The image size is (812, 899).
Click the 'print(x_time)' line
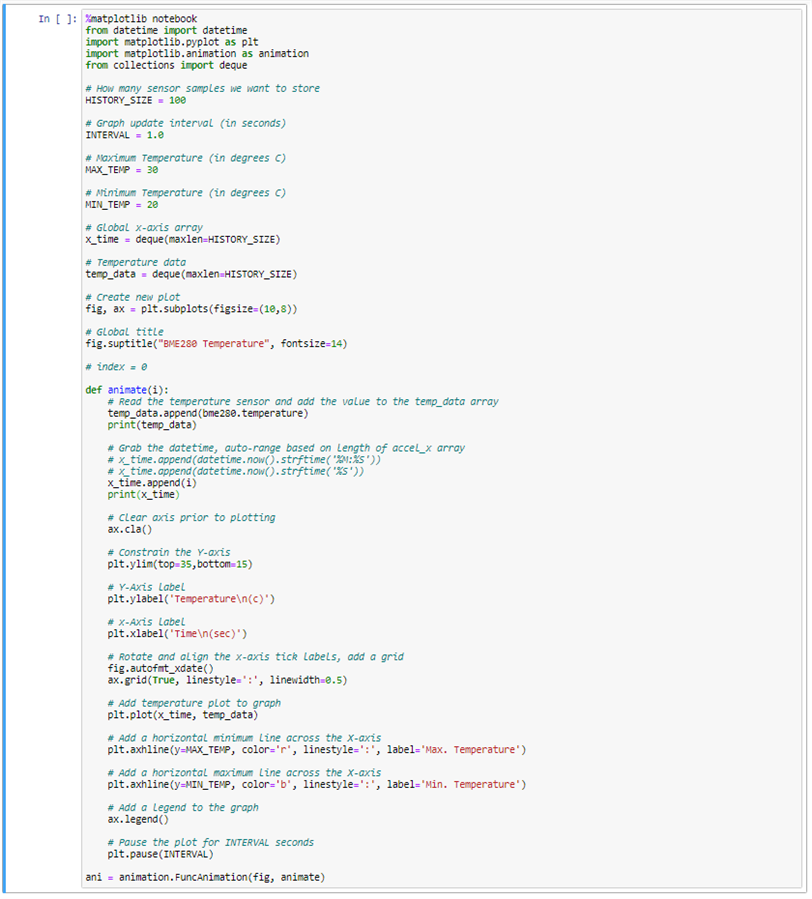(x=143, y=494)
